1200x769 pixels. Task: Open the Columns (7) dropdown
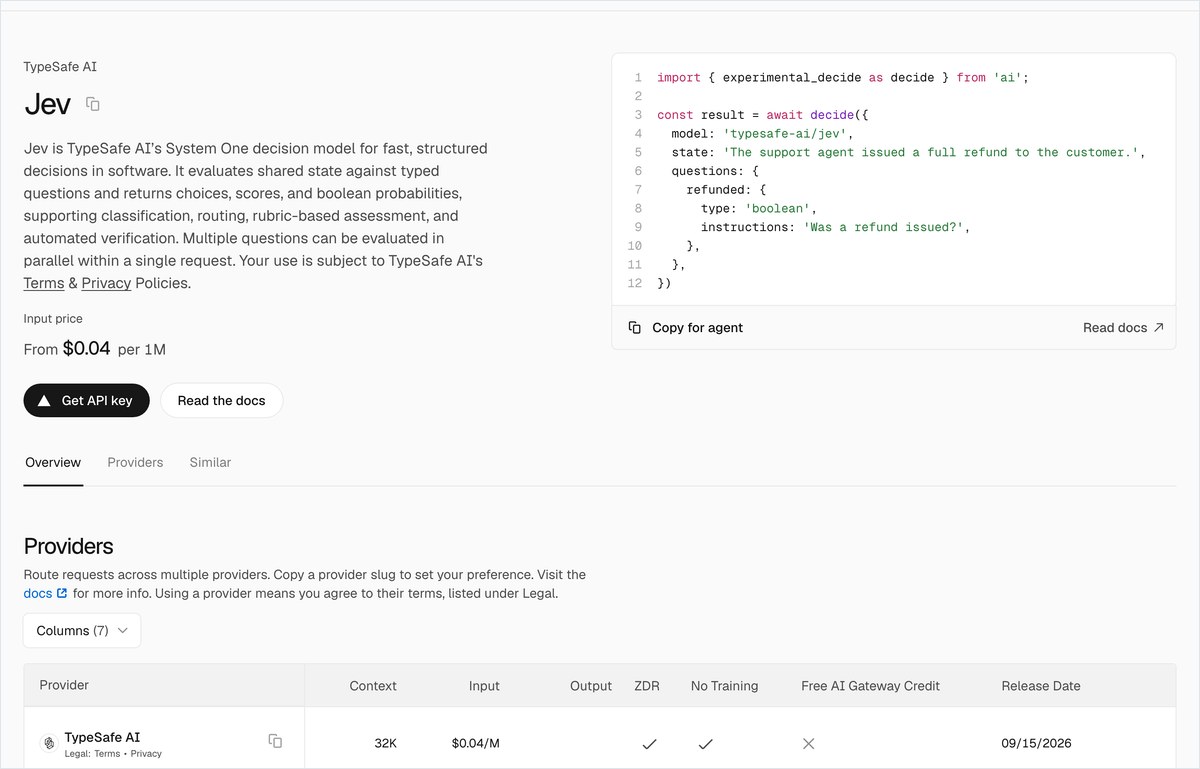pyautogui.click(x=82, y=631)
